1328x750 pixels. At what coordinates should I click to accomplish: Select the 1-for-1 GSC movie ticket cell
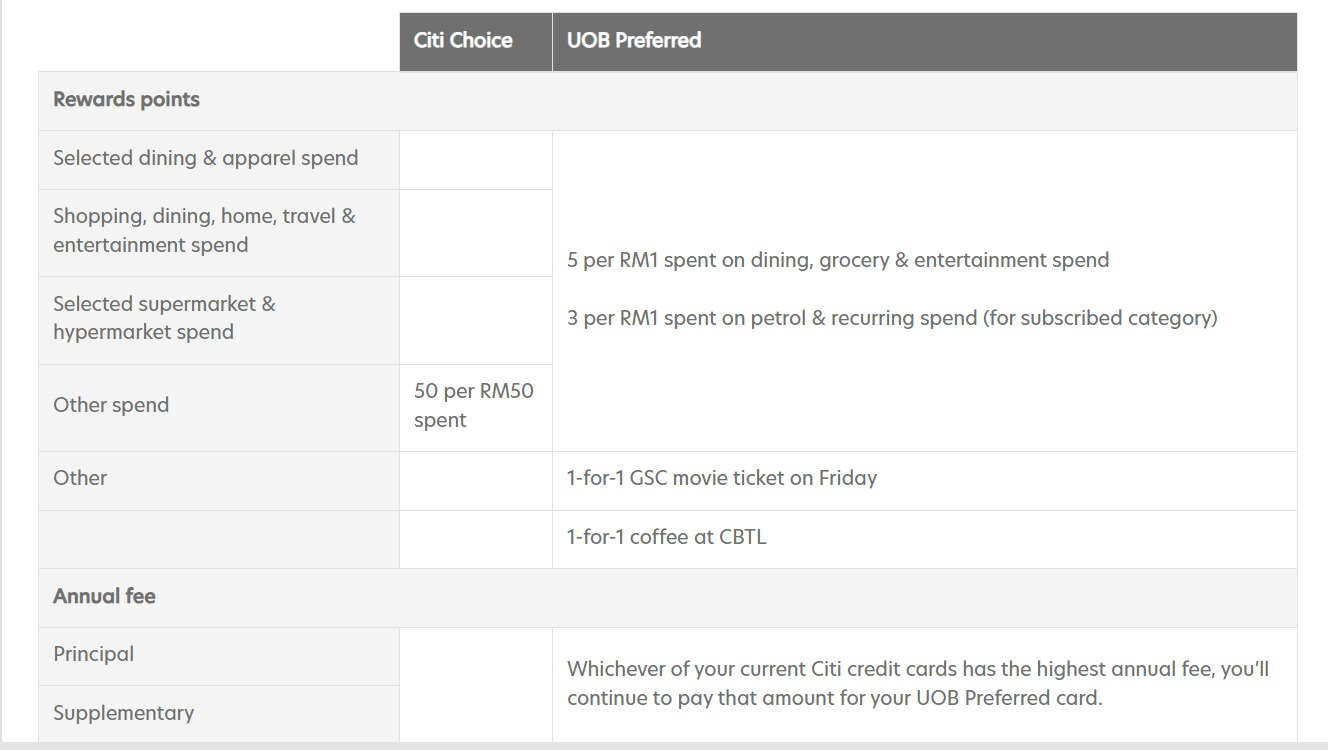pos(722,478)
